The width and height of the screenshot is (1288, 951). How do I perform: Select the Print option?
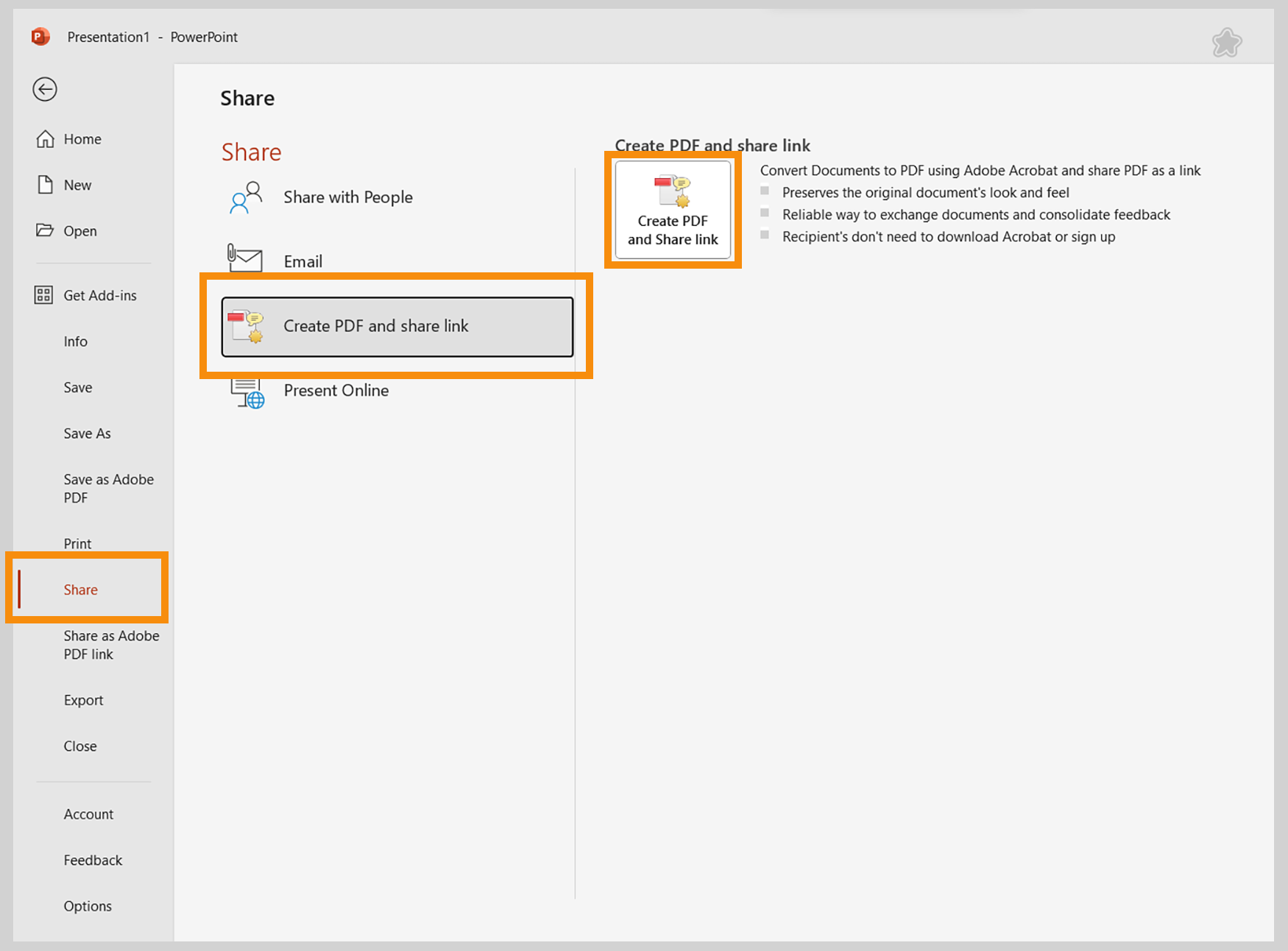pyautogui.click(x=77, y=543)
